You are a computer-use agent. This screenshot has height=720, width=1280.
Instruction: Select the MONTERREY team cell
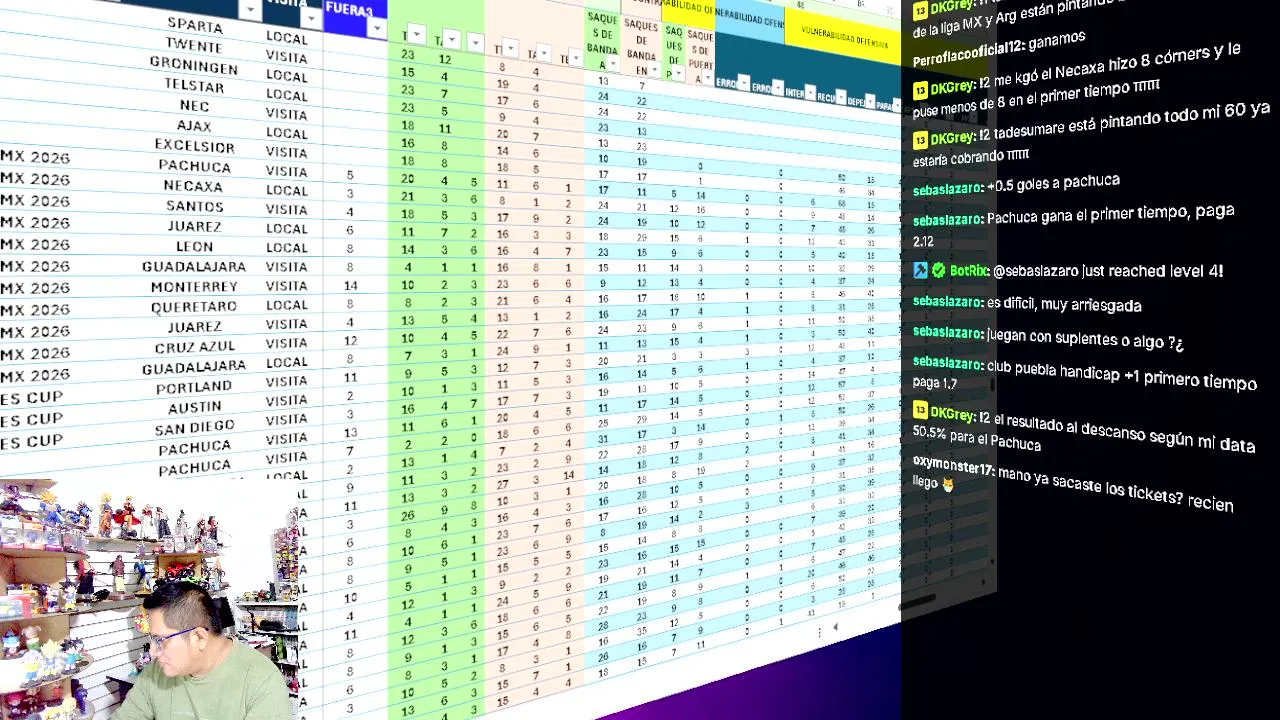pos(194,287)
